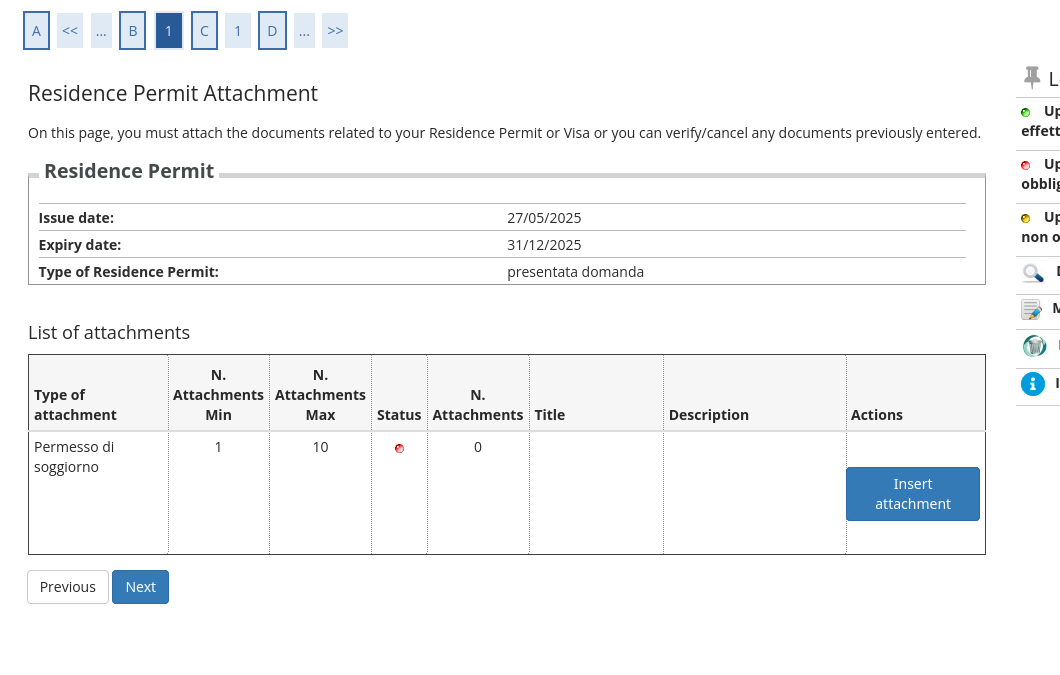Click the << rewind step button
Viewport: 1060px width, 675px height.
[70, 31]
